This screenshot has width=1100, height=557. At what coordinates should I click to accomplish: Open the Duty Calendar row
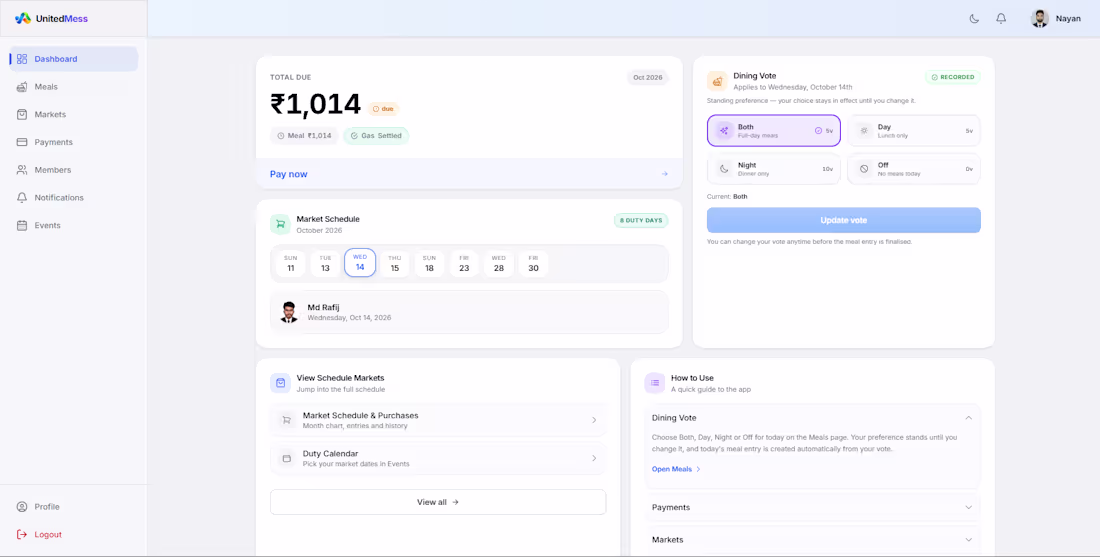(438, 458)
